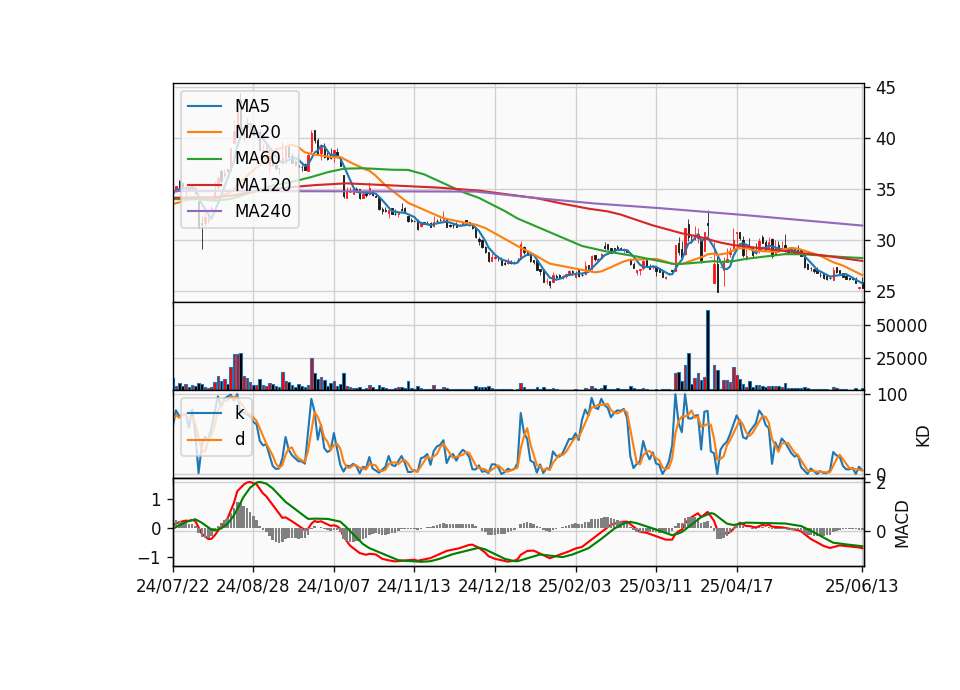Click the MA60 legend label
This screenshot has height=690, width=960.
tap(258, 158)
